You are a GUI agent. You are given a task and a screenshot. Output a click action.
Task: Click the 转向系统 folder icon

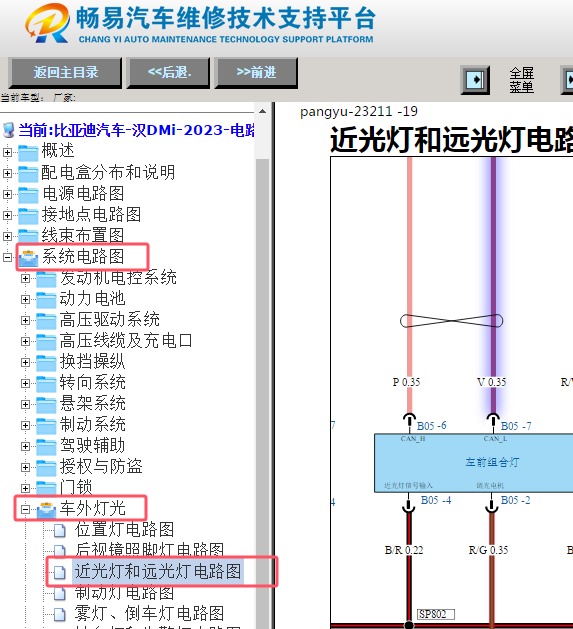[46, 383]
